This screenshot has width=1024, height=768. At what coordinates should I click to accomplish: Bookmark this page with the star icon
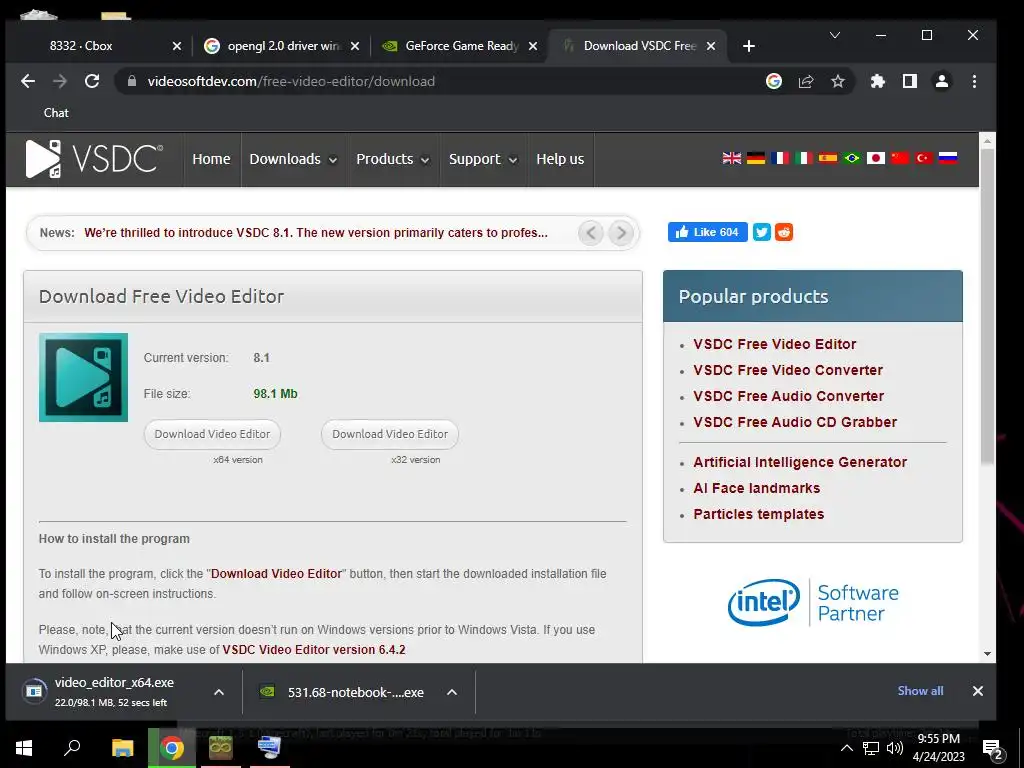pyautogui.click(x=838, y=82)
